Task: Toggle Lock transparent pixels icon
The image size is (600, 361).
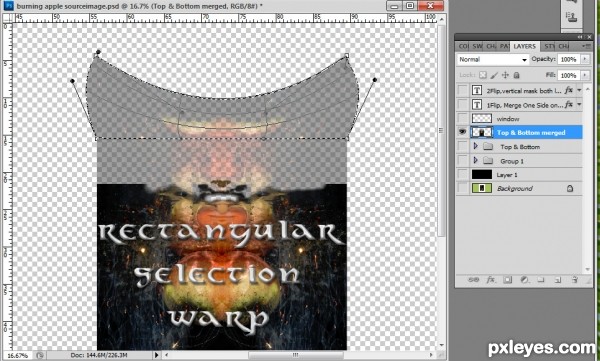Action: click(x=483, y=75)
